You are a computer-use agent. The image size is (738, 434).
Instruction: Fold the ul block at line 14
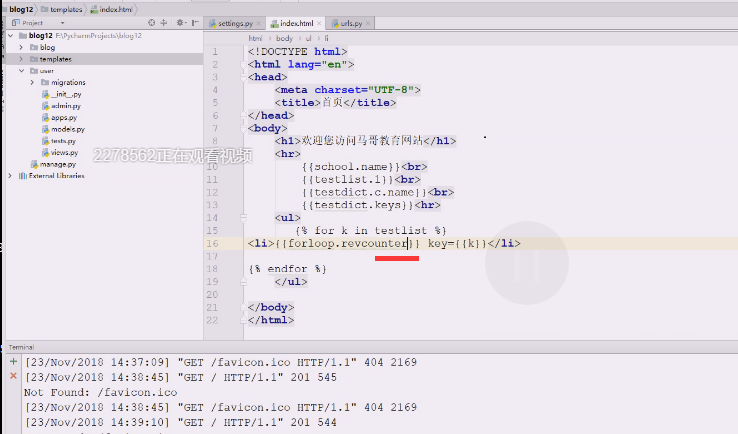click(243, 218)
